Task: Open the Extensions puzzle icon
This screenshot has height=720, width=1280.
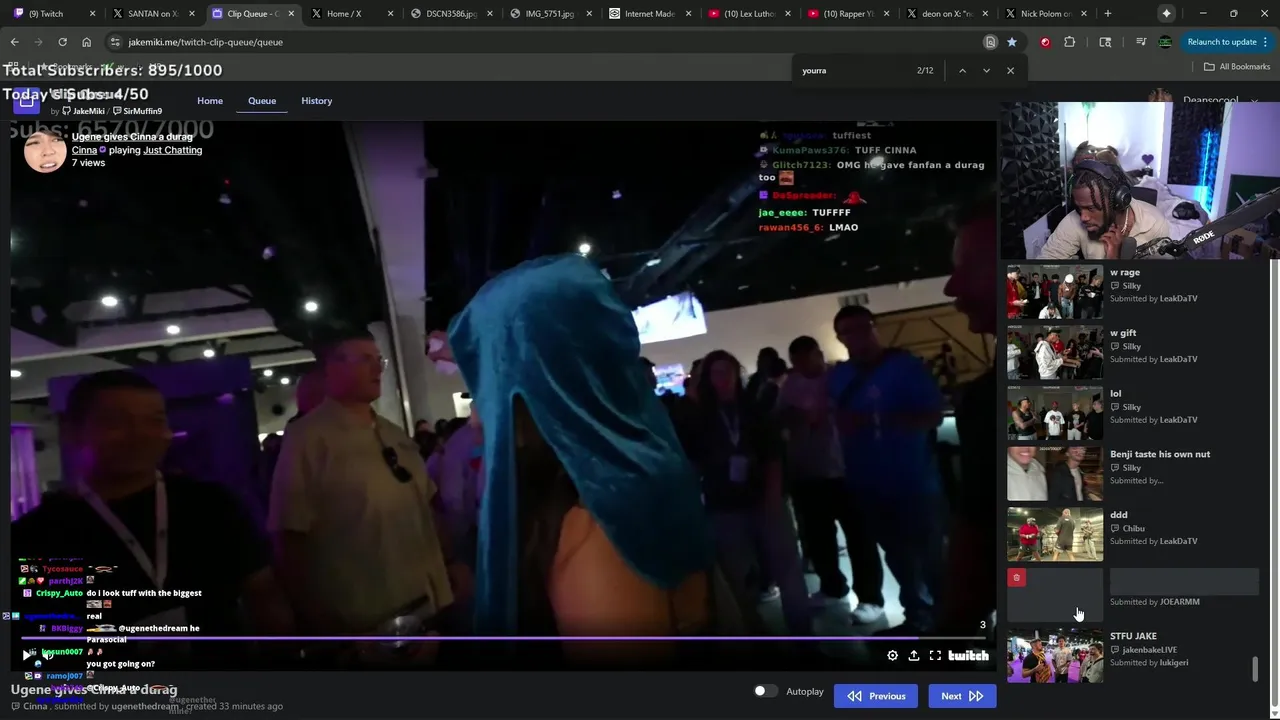Action: pyautogui.click(x=1070, y=42)
